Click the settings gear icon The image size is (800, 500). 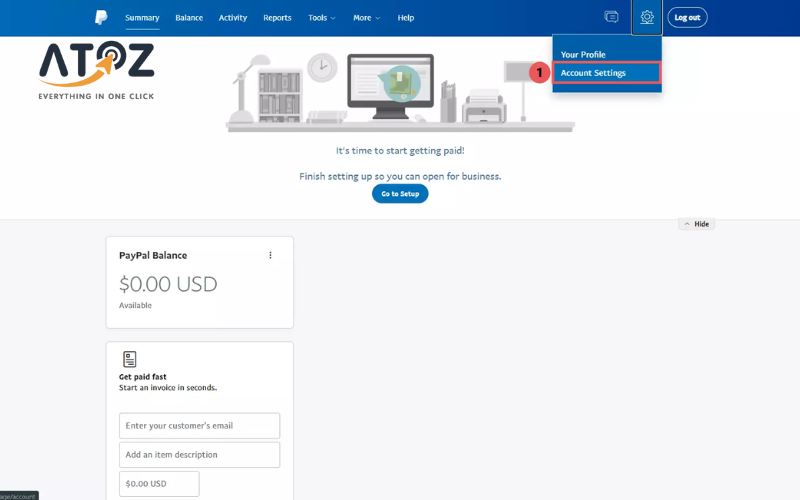647,17
